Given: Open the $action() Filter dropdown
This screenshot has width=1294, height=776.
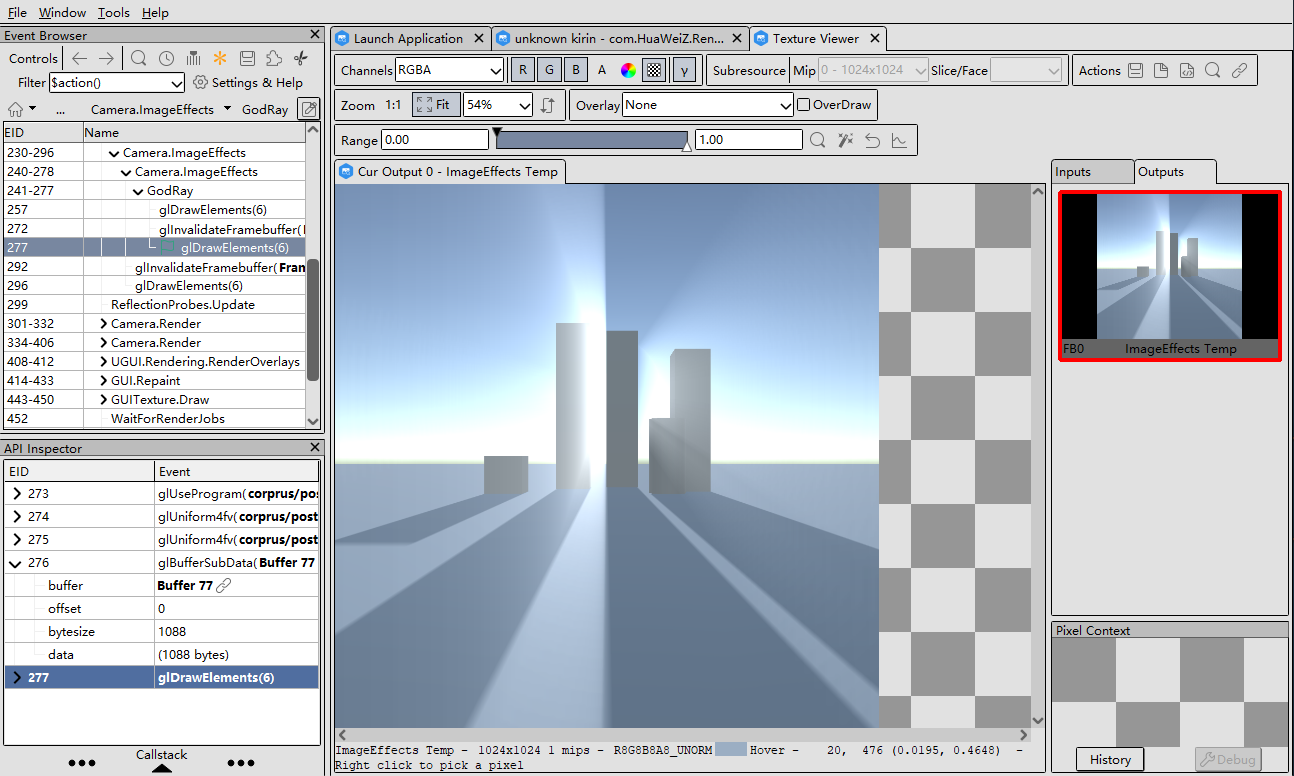Looking at the screenshot, I should click(117, 83).
